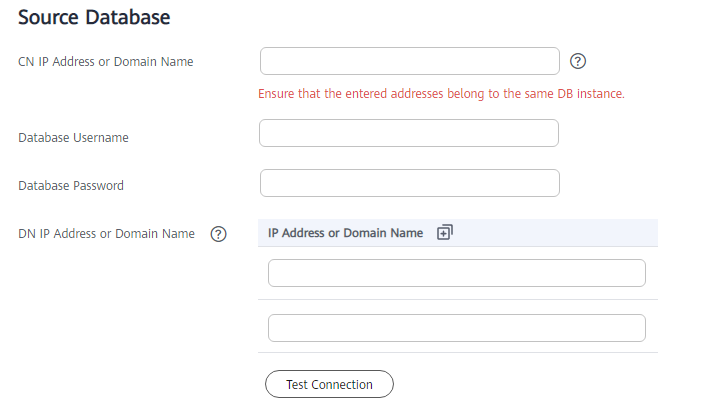Focus the CN IP Address input field
705x408 pixels.
tap(409, 61)
